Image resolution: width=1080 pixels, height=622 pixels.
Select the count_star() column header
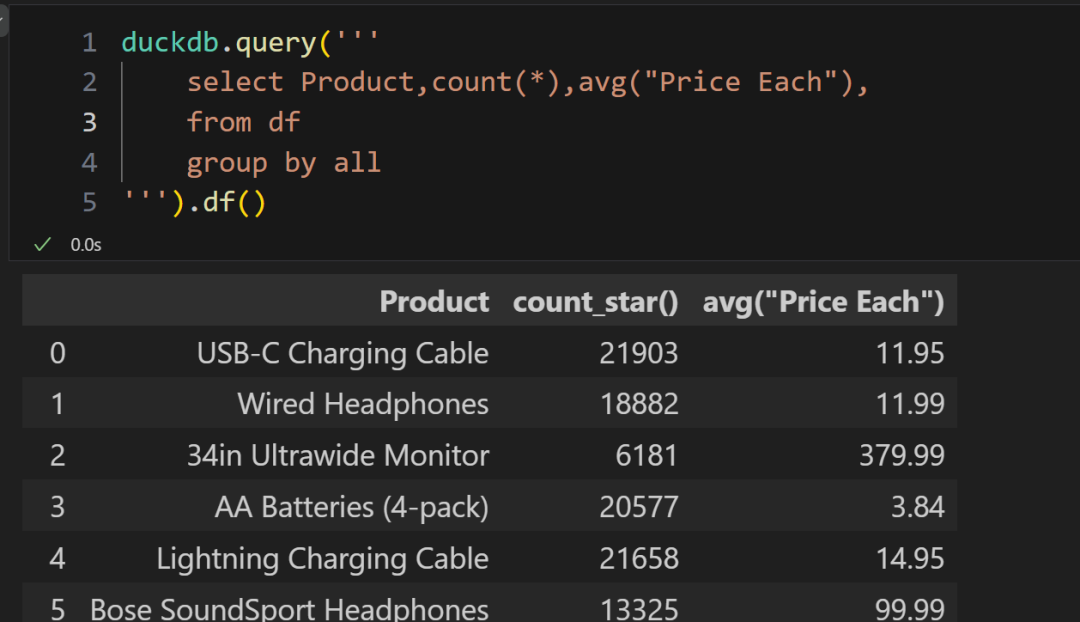click(595, 302)
